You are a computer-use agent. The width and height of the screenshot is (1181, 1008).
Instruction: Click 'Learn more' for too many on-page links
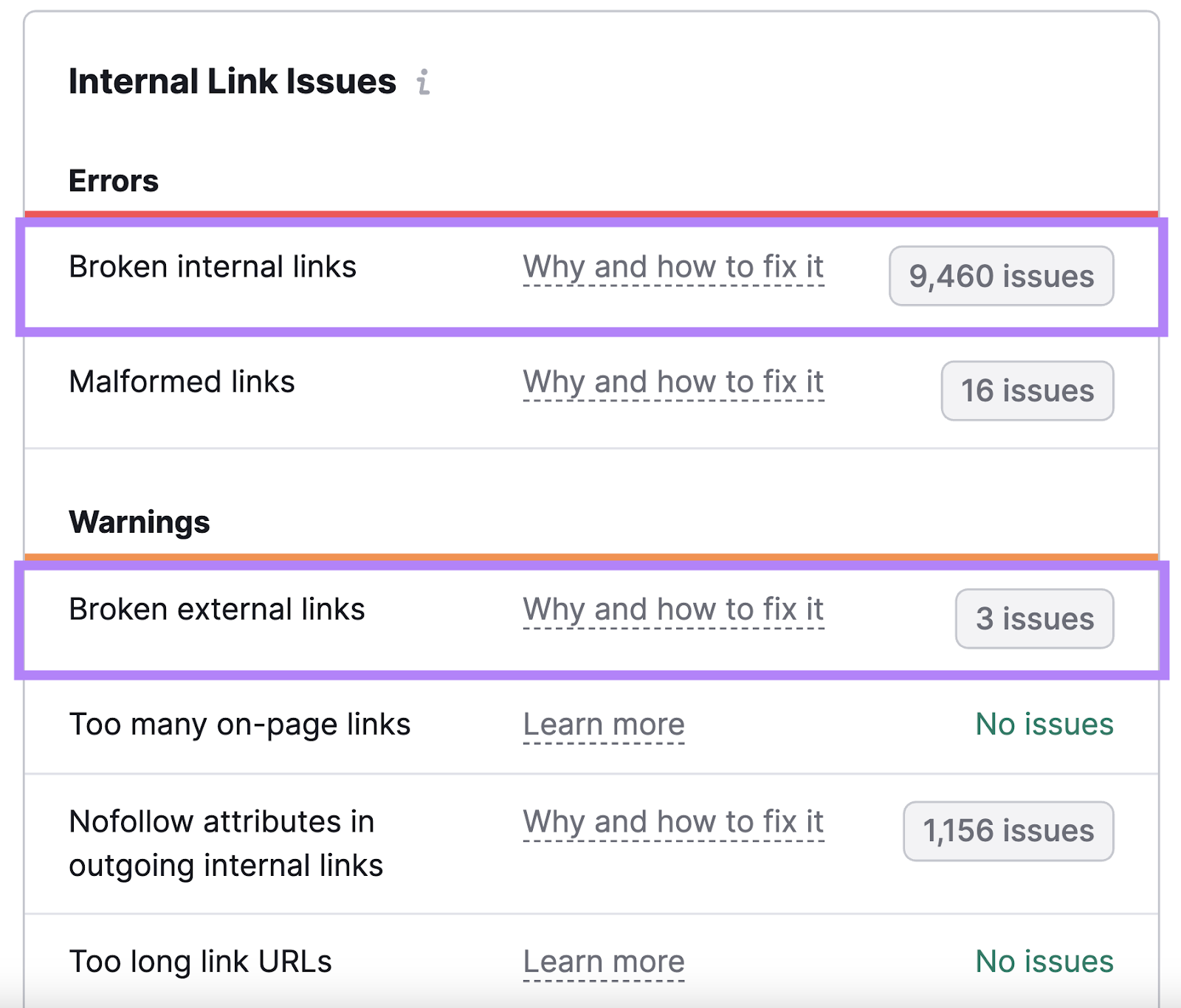pos(603,725)
